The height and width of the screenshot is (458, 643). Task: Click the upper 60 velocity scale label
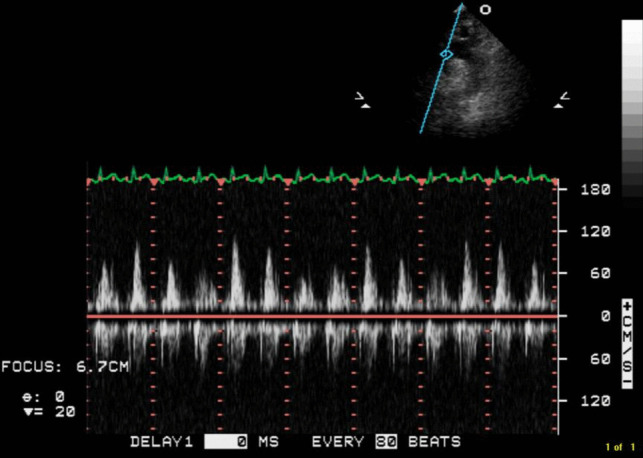600,273
